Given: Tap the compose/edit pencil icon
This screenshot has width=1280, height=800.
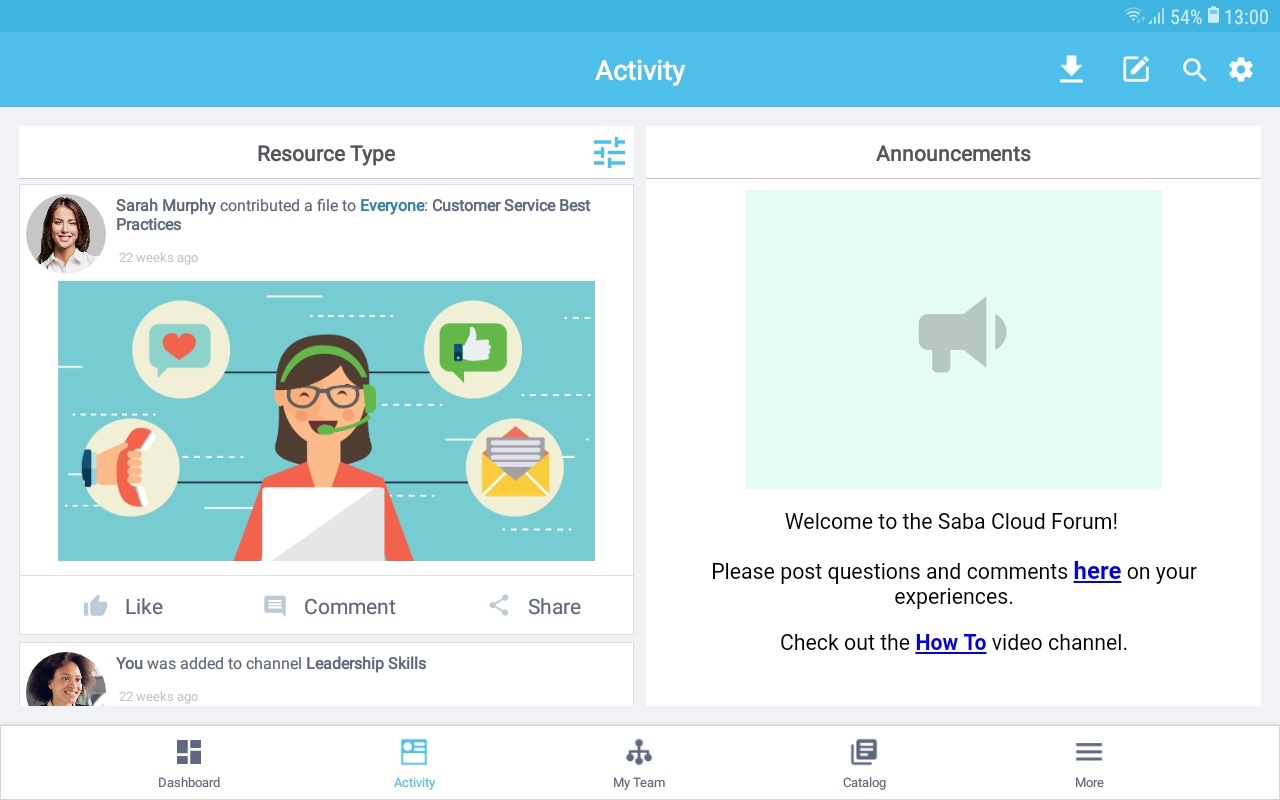Looking at the screenshot, I should [1135, 69].
